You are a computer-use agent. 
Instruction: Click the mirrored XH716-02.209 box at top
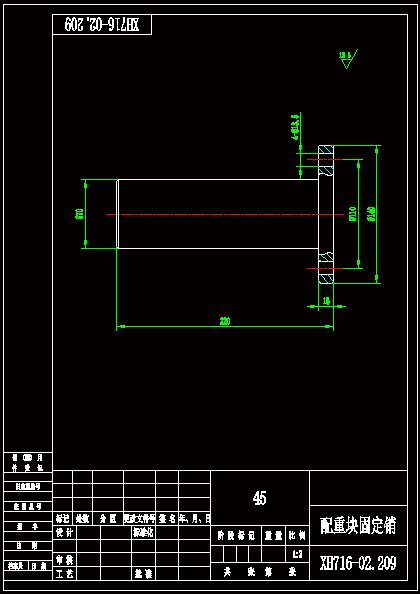[102, 25]
